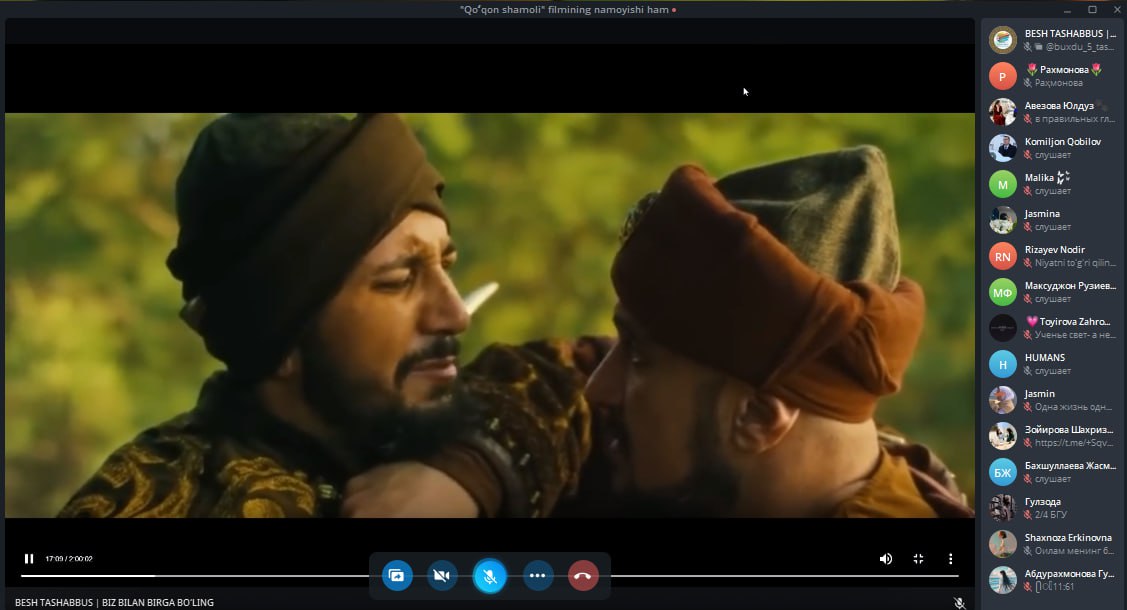Maximize the group call window

click(1092, 9)
